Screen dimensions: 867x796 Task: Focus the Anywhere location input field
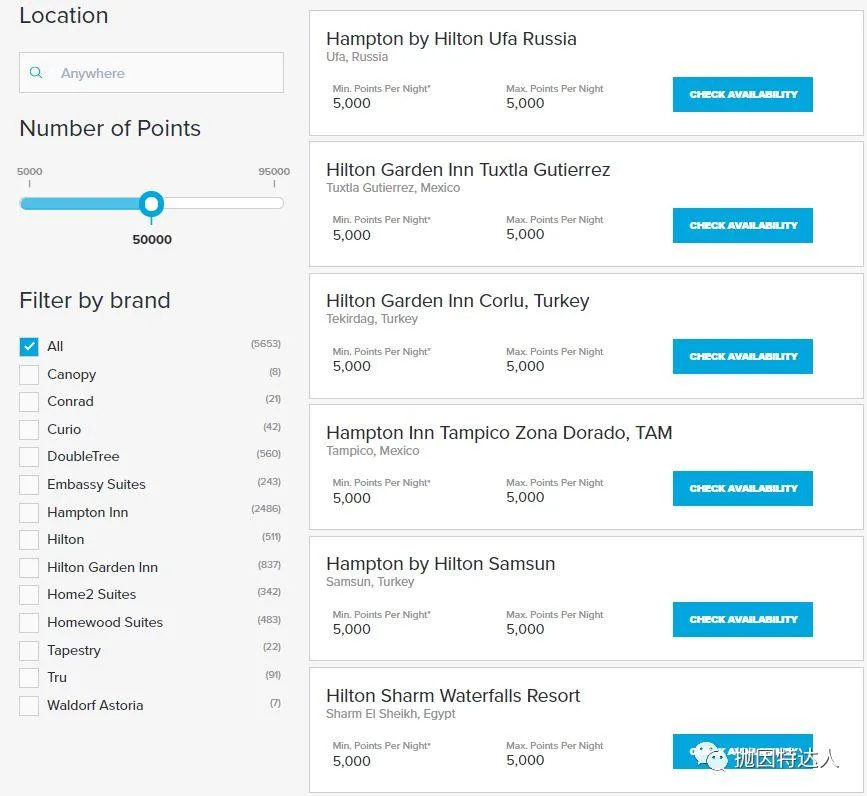click(152, 72)
